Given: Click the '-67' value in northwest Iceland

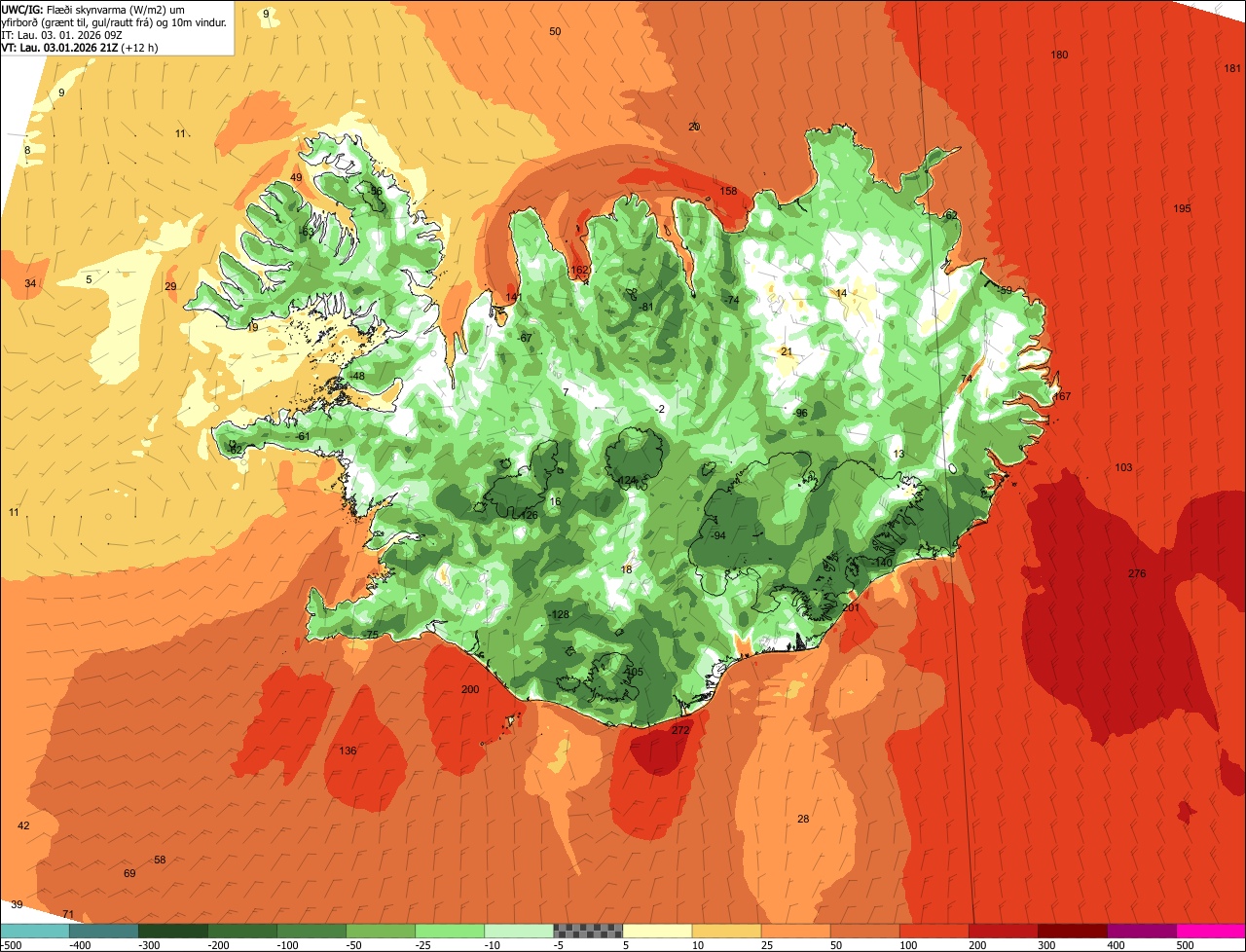Looking at the screenshot, I should [525, 338].
